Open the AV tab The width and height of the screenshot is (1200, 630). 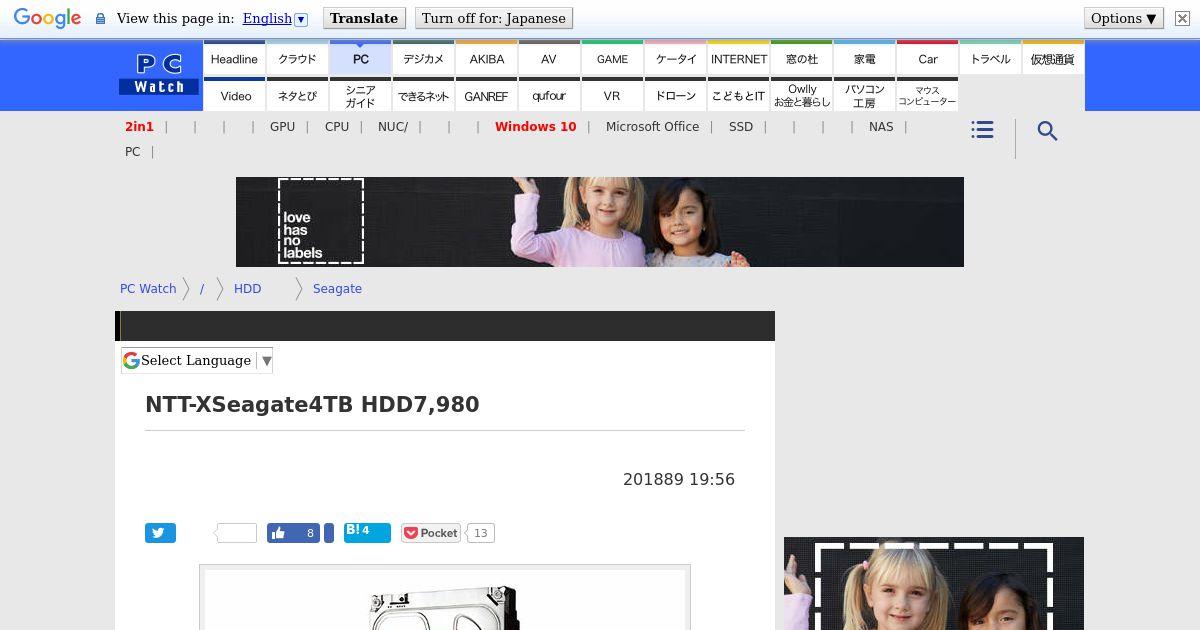[x=549, y=58]
